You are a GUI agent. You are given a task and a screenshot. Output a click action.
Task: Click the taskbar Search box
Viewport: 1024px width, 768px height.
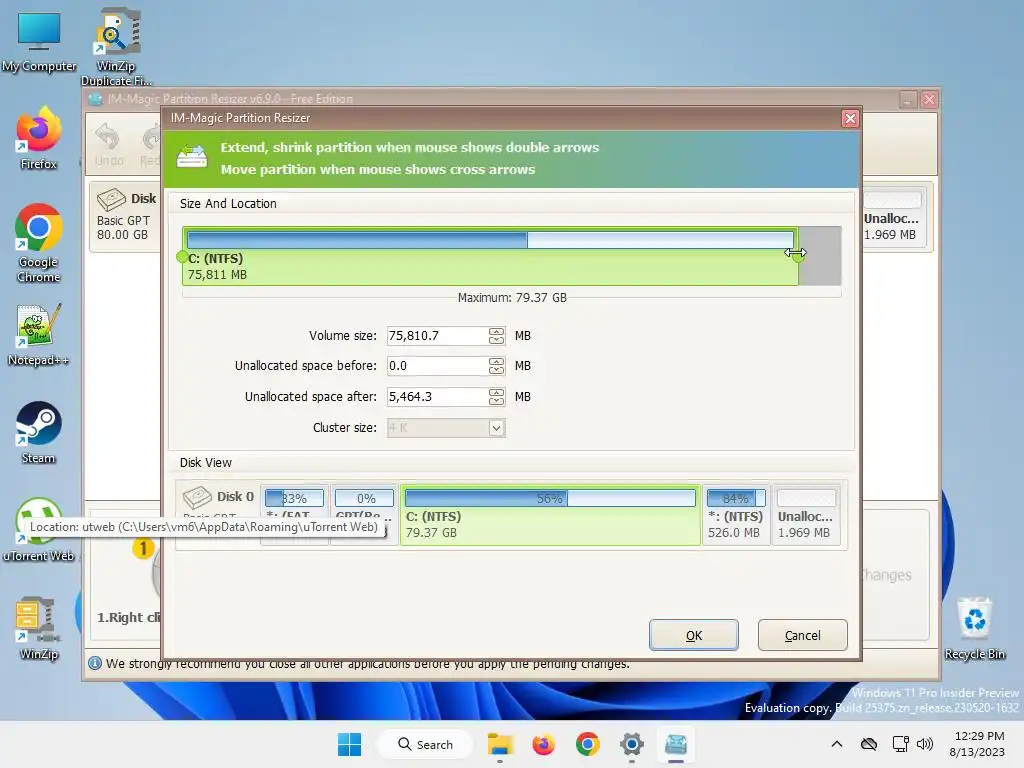(x=425, y=744)
